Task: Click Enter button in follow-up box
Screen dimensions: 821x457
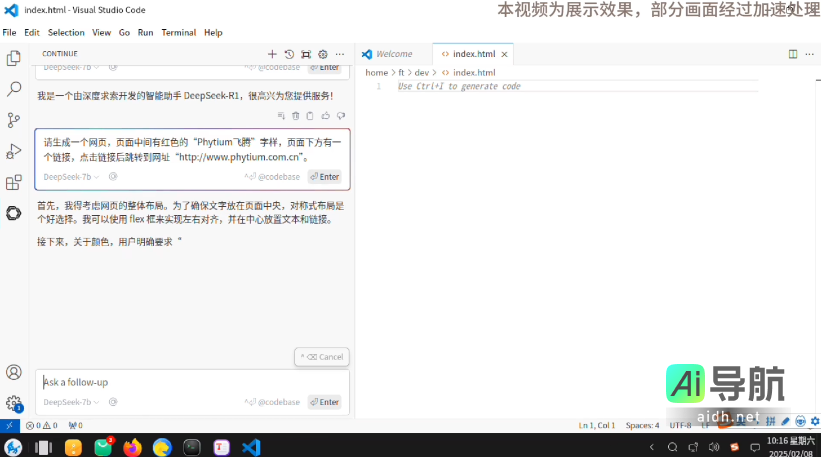Action: coord(325,402)
